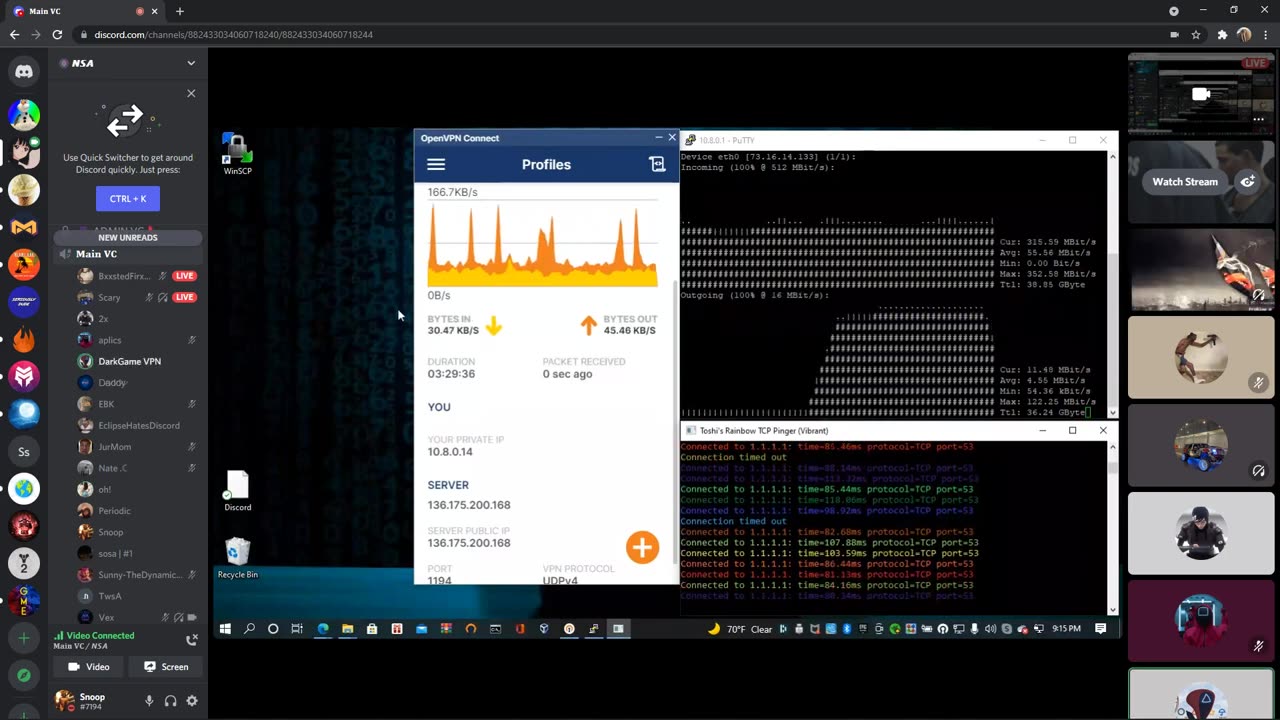
Task: Open the OpenVPN Connect hamburger menu
Action: coord(435,165)
